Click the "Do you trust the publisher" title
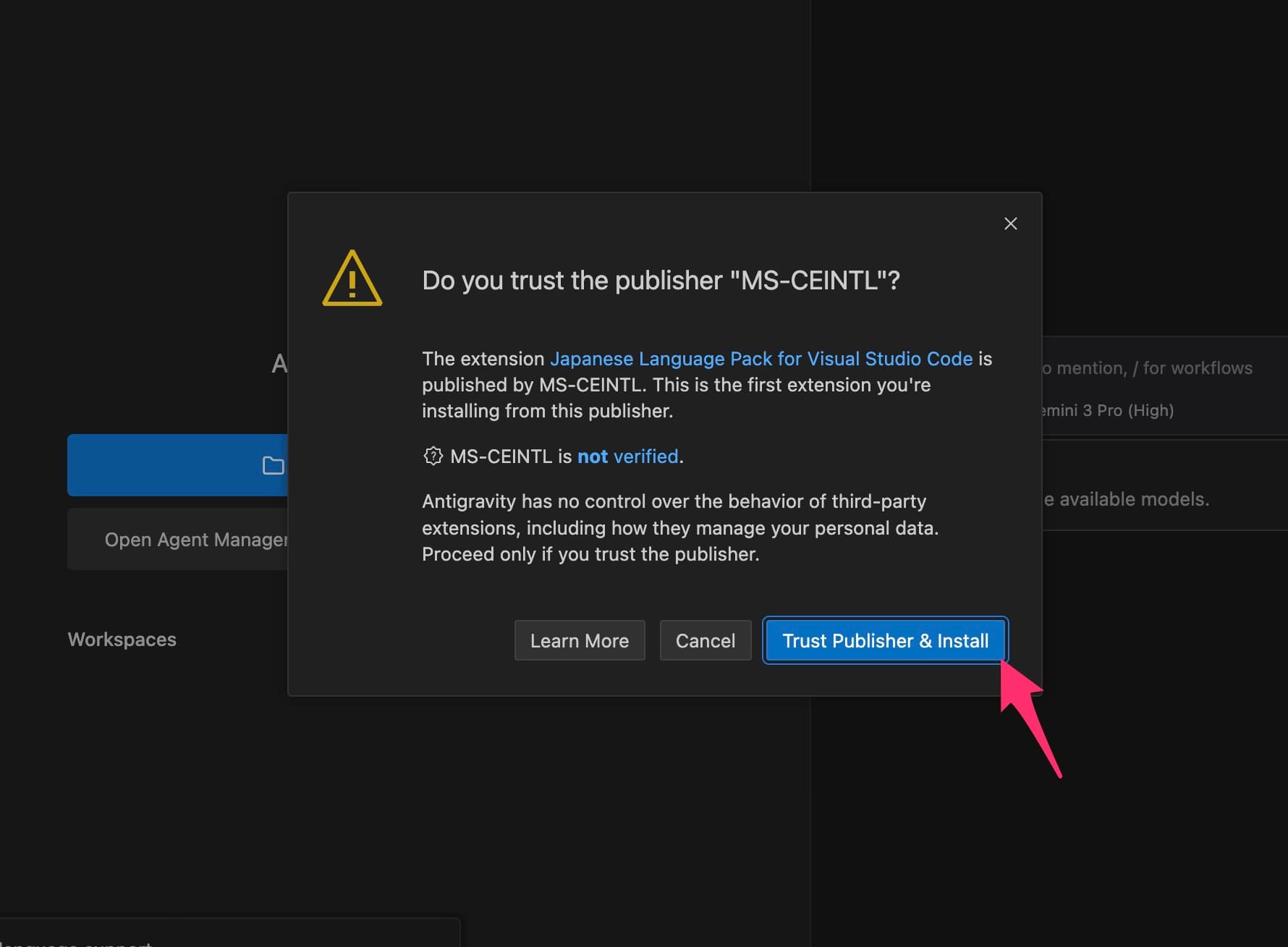This screenshot has width=1288, height=947. coord(661,281)
